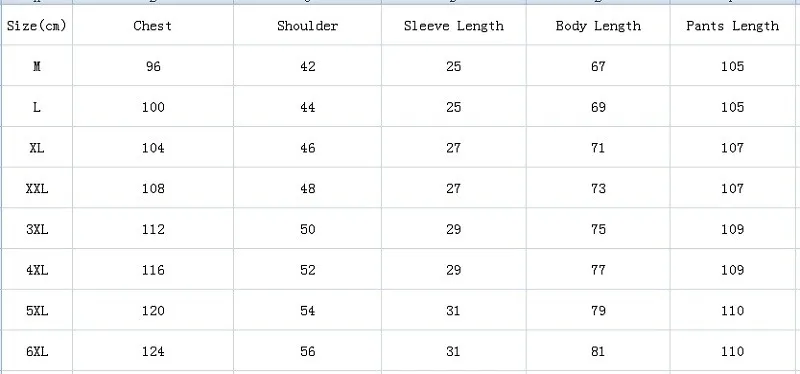
Task: Select shoulder value 56 cell
Action: tap(308, 351)
